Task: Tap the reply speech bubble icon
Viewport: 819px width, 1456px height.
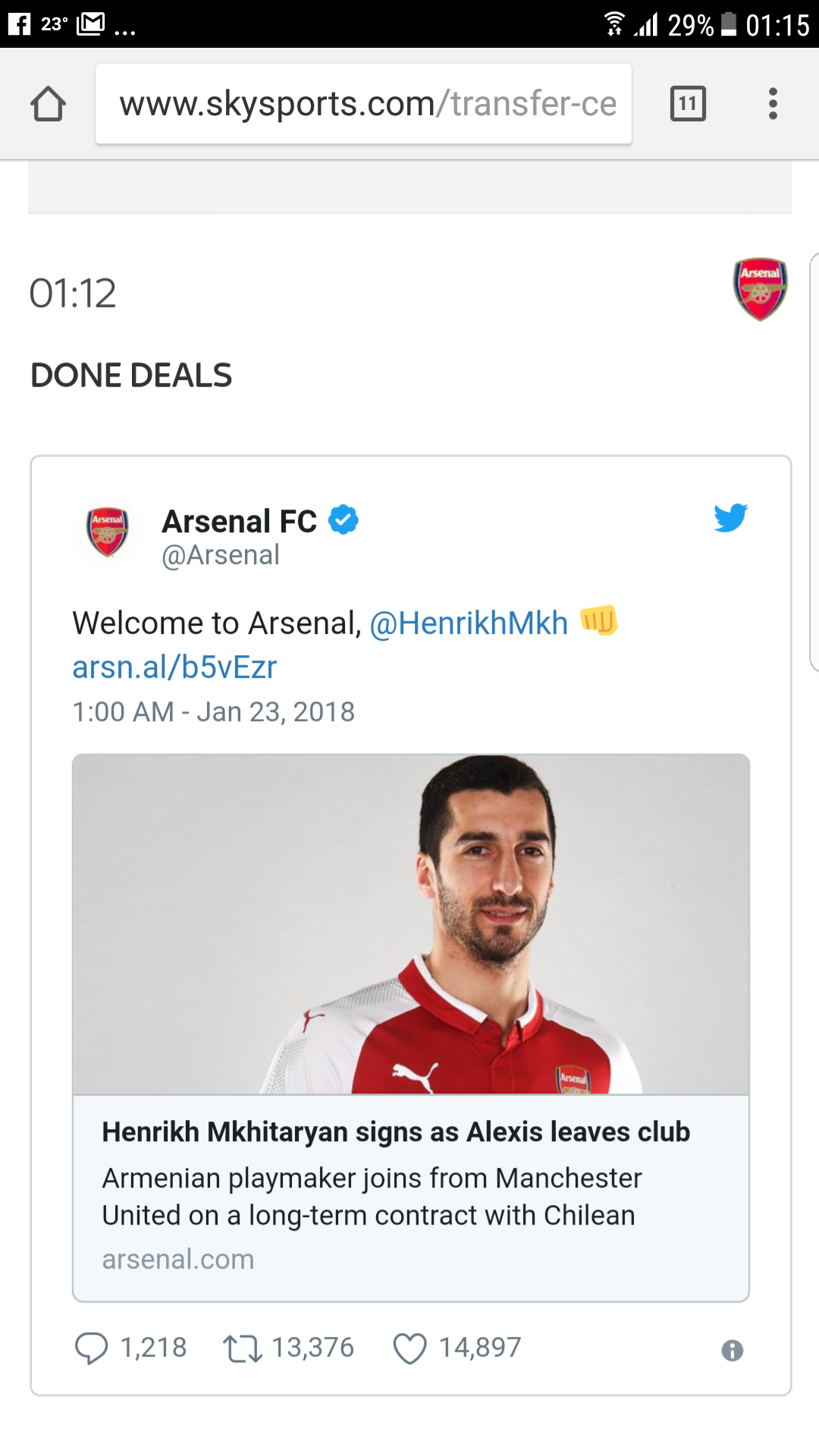Action: click(x=91, y=1348)
